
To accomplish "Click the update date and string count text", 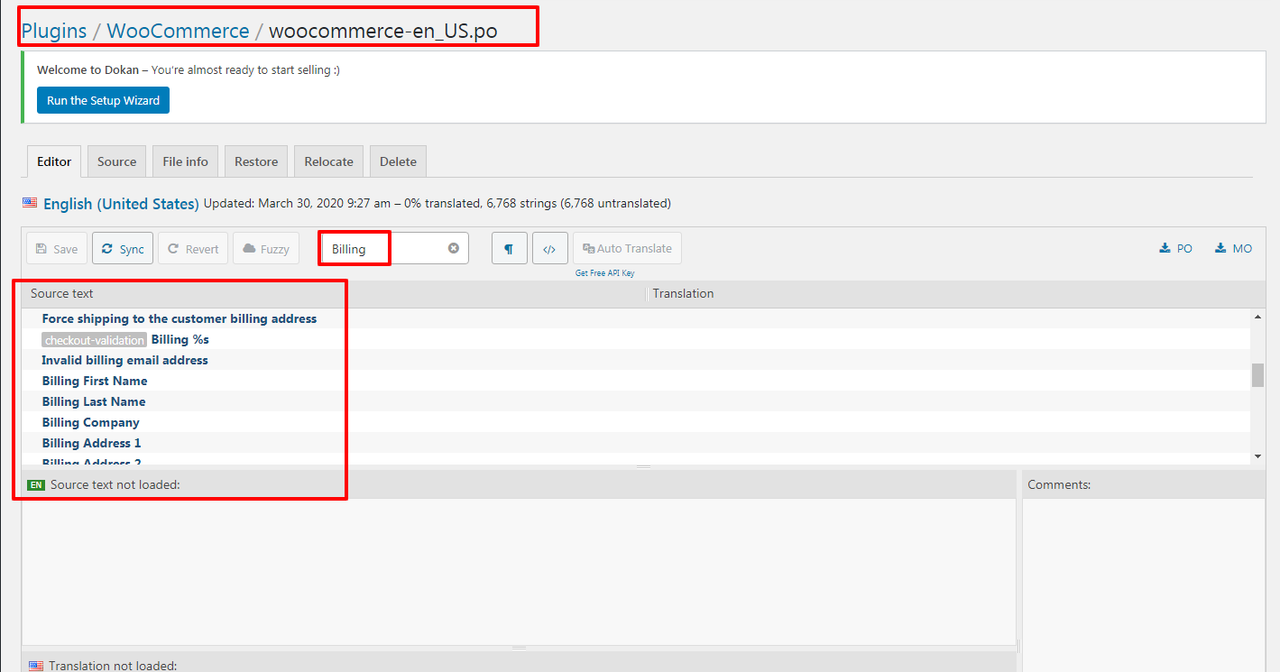I will pyautogui.click(x=437, y=203).
